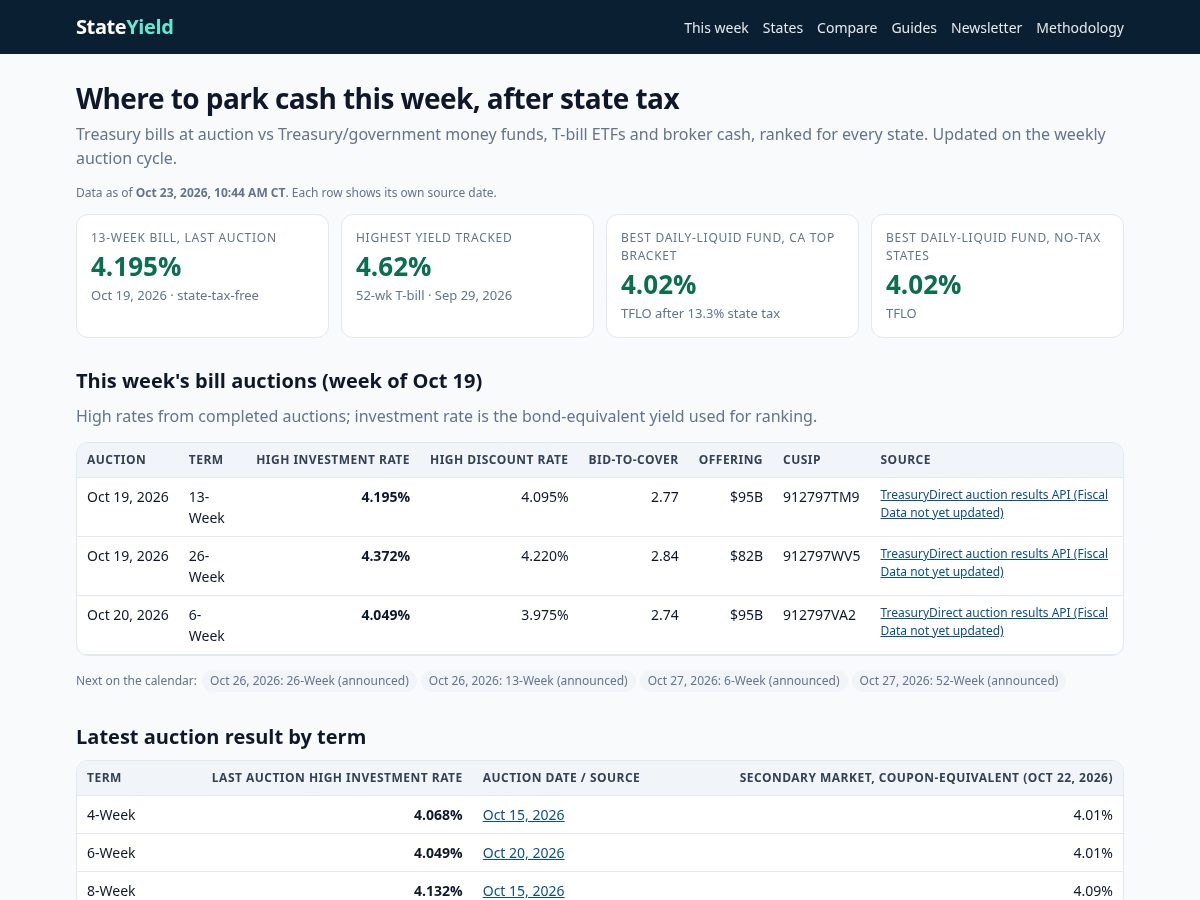
Task: Open the Methodology nav item
Action: point(1080,28)
